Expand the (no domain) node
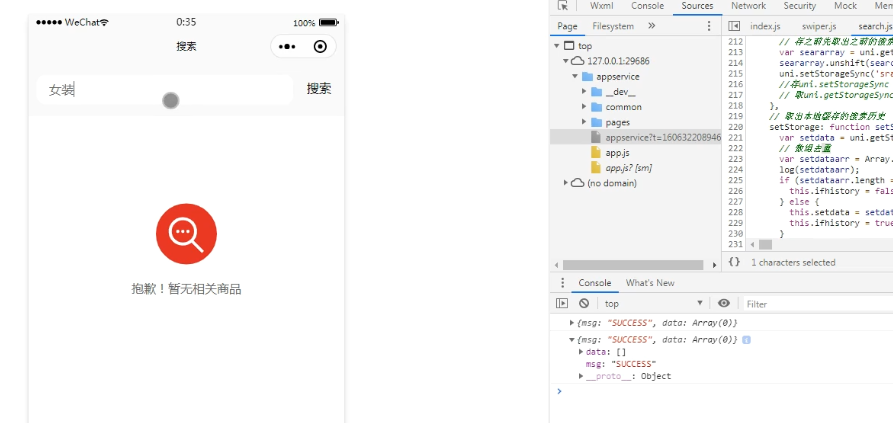893x423 pixels. pos(566,183)
